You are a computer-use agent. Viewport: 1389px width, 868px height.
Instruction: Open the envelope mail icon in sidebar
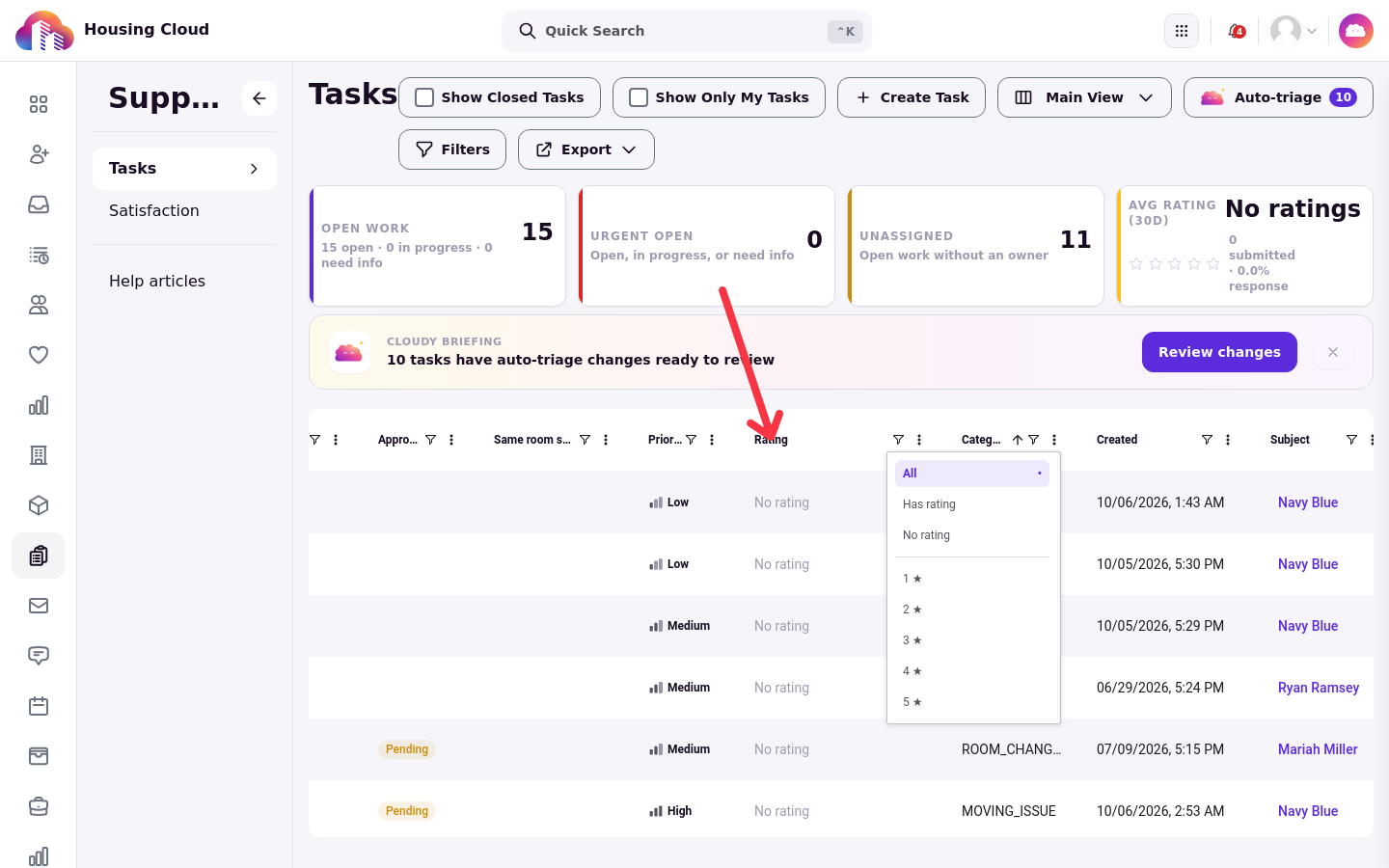39,606
